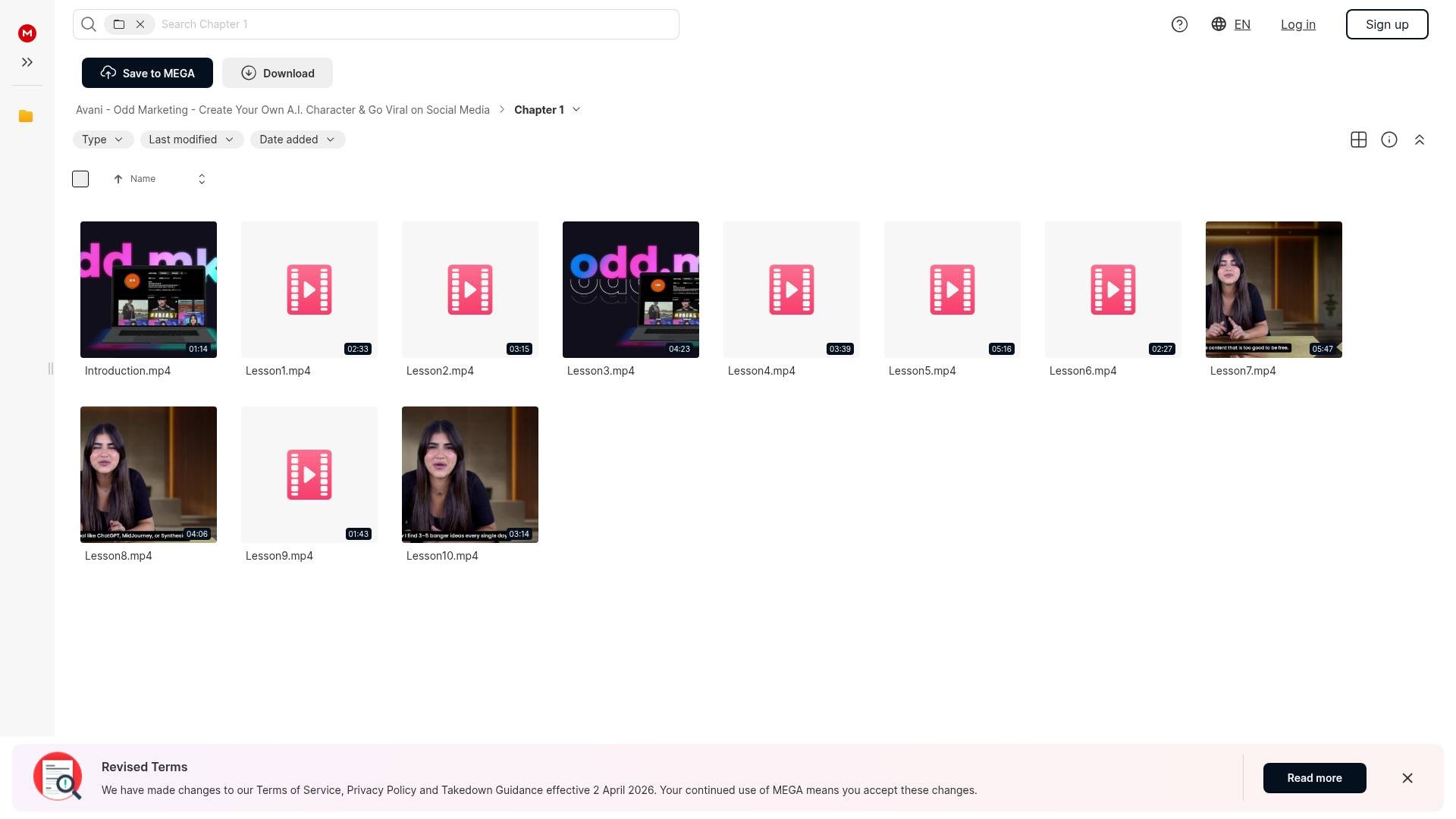Open the Type filter dropdown
1456x819 pixels.
pos(102,140)
